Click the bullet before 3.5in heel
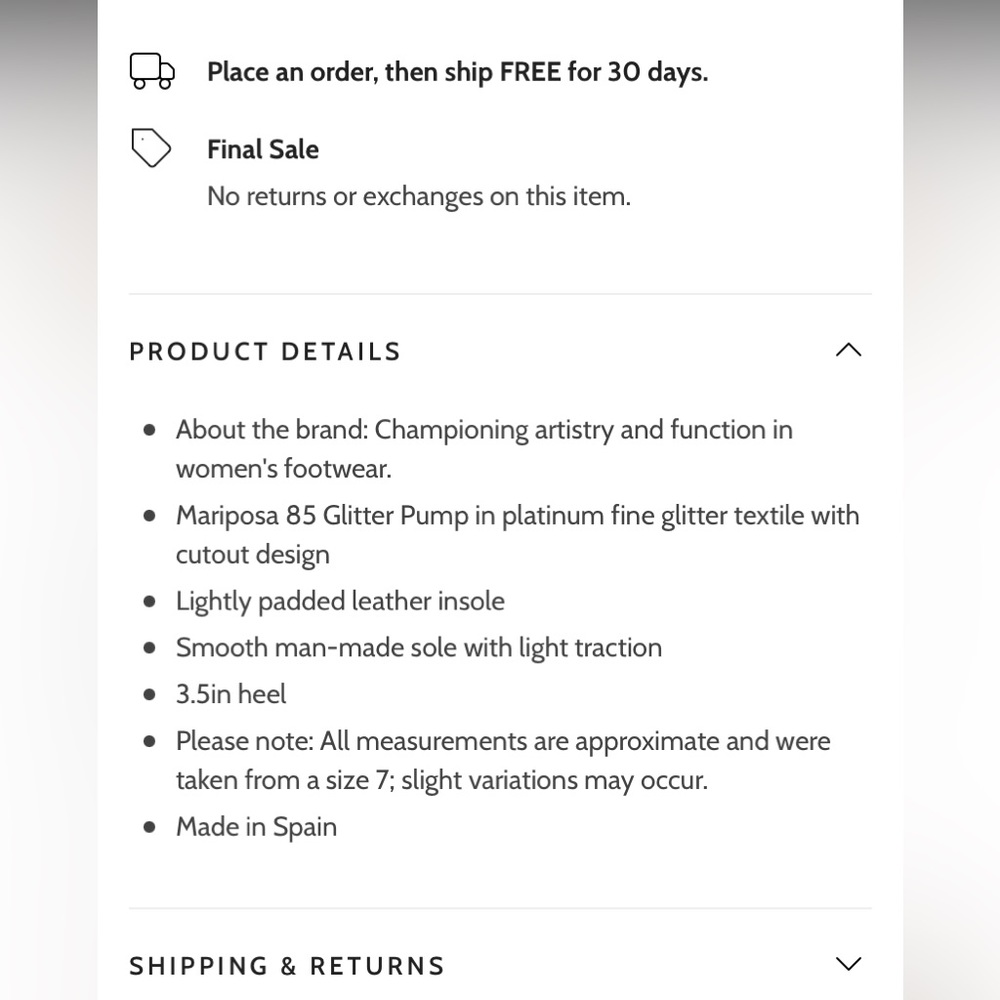Image resolution: width=1000 pixels, height=1000 pixels. click(150, 694)
